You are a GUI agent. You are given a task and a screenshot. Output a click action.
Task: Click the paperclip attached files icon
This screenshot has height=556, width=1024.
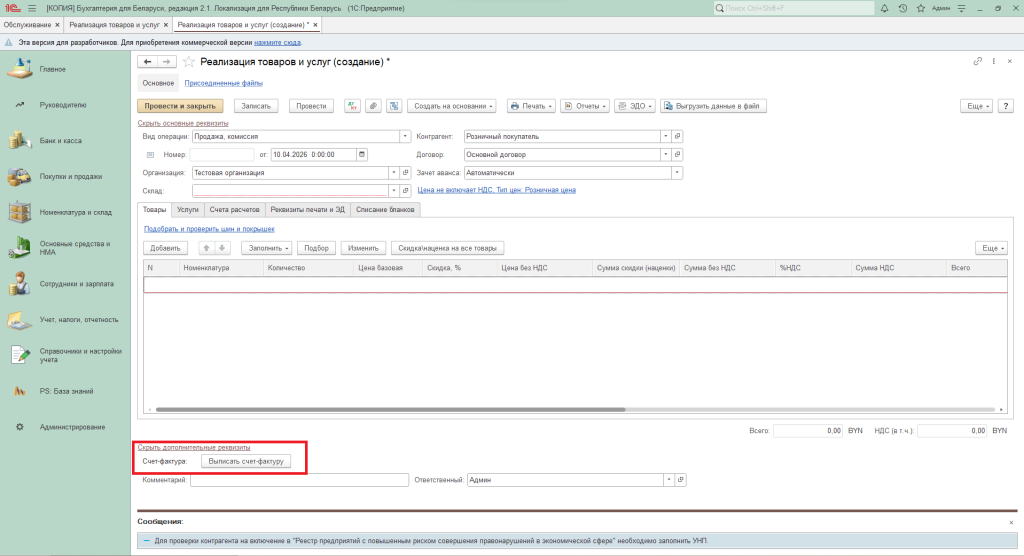point(373,105)
